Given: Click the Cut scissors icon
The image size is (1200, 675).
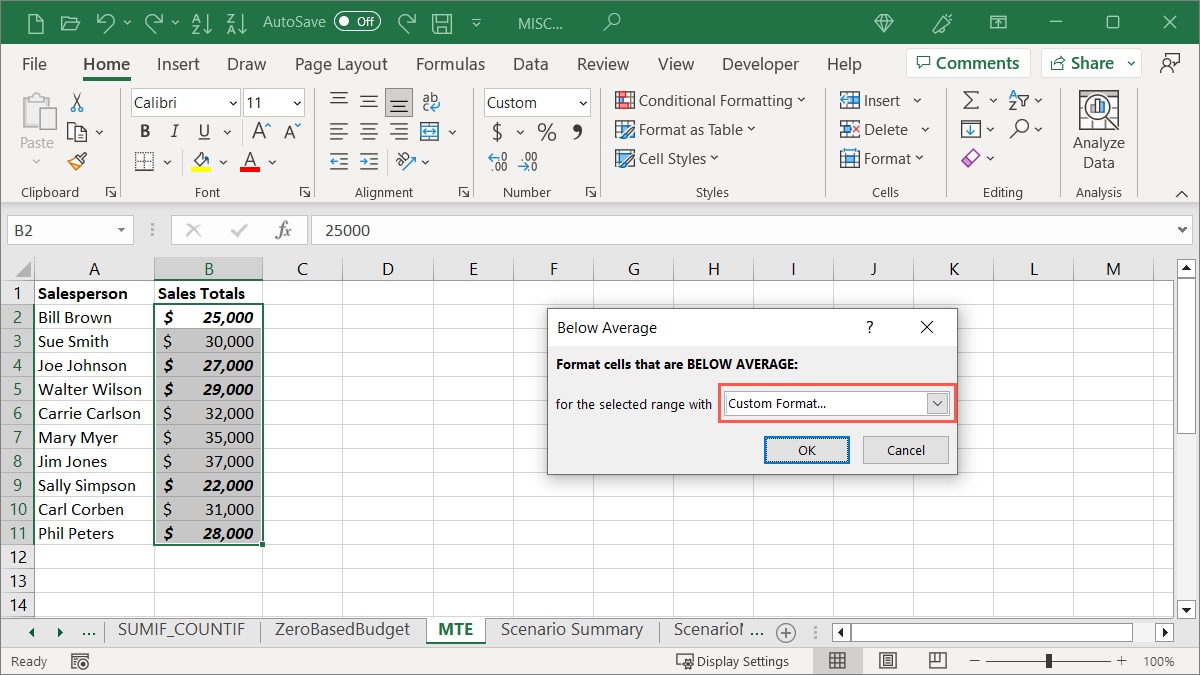Looking at the screenshot, I should 77,102.
